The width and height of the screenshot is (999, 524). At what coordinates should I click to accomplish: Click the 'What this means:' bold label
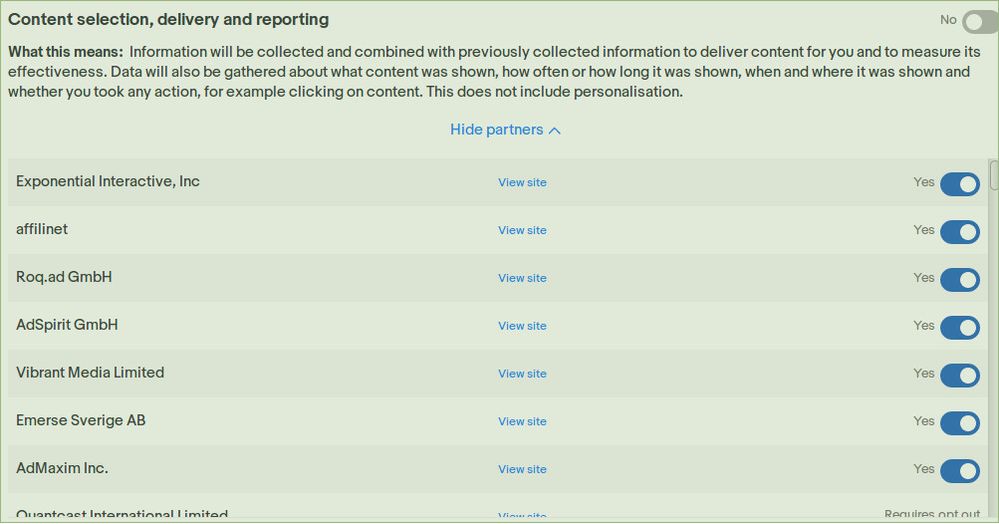click(66, 52)
